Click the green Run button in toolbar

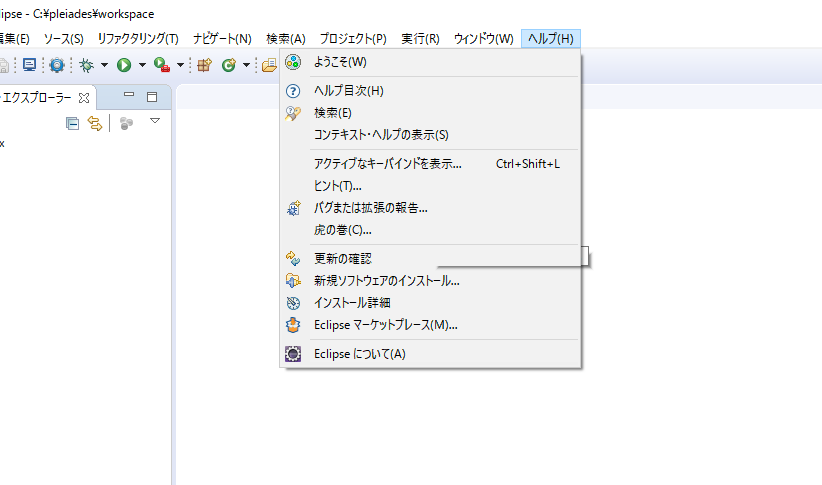coord(124,65)
